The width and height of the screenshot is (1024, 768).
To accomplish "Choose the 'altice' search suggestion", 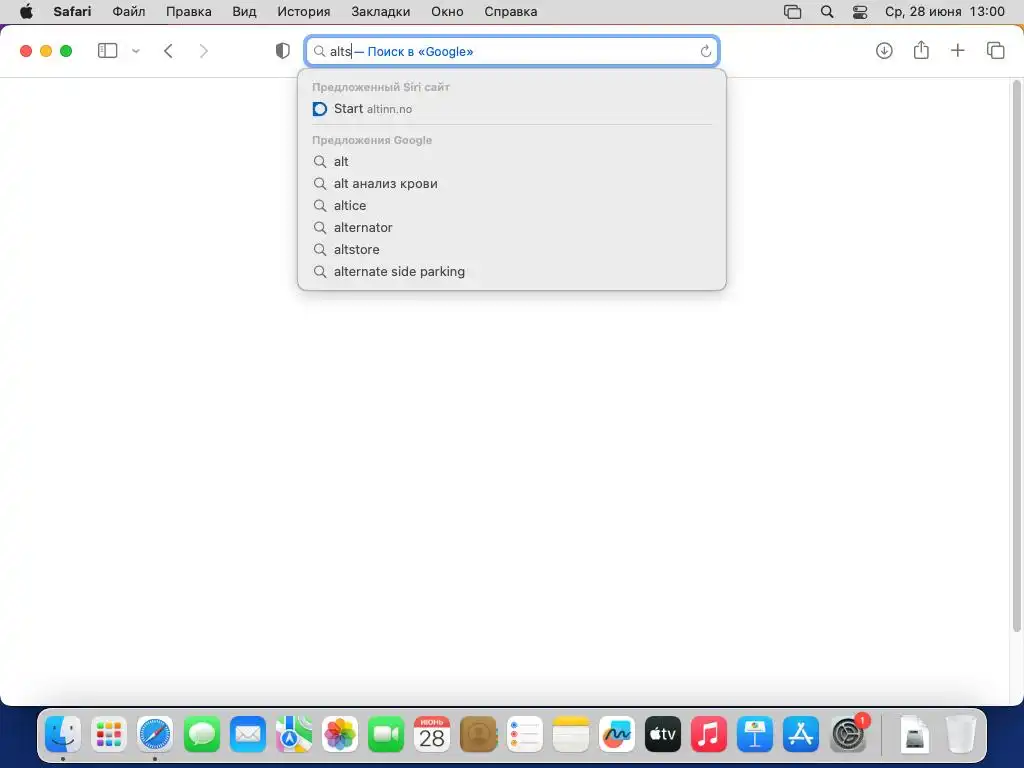I will coord(512,206).
